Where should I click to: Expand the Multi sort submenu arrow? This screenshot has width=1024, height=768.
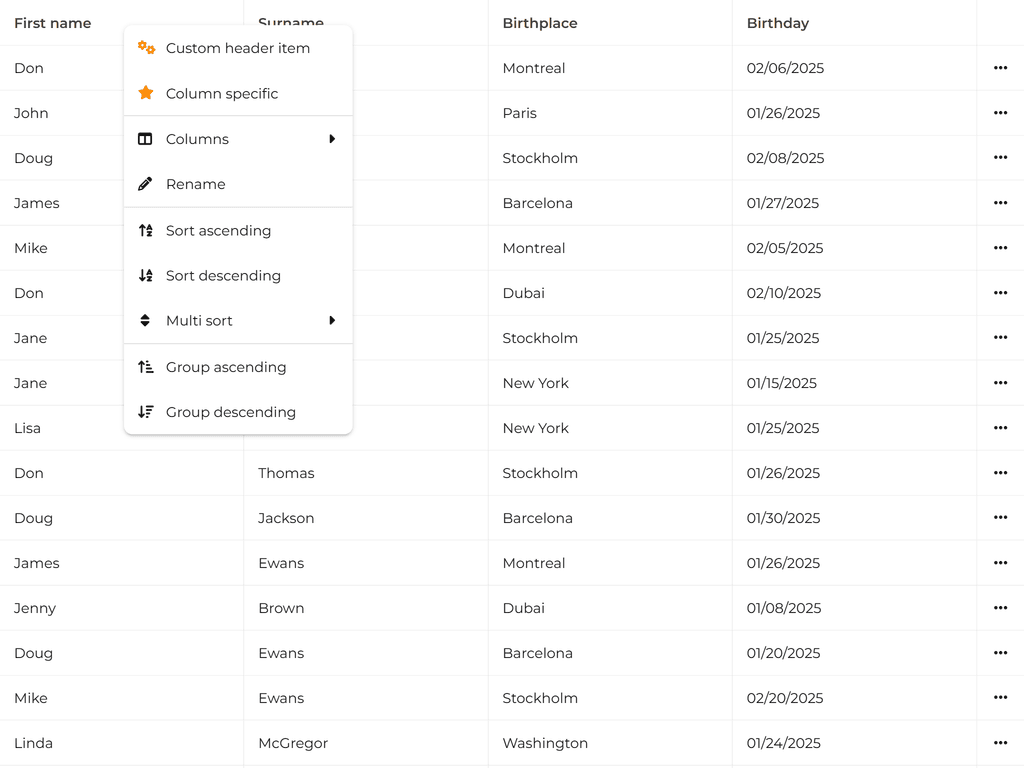coord(332,321)
